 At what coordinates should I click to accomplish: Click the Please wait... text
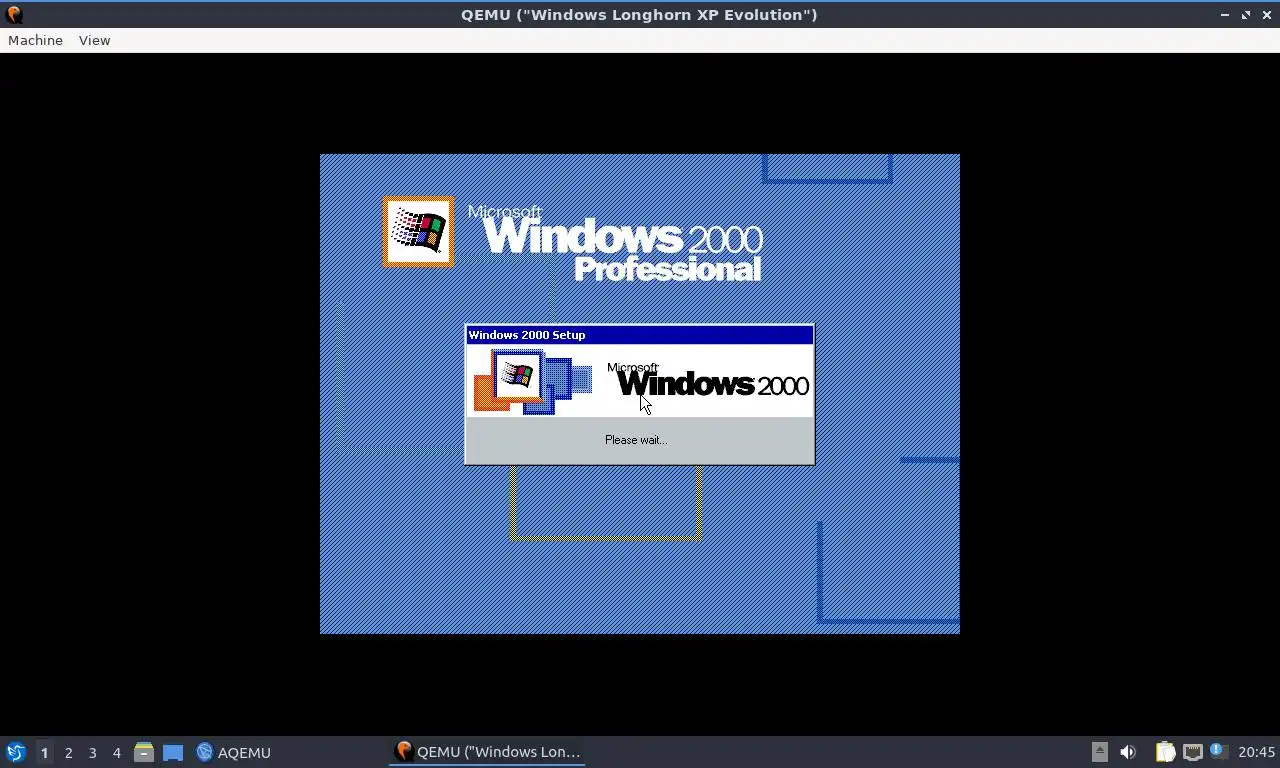coord(636,440)
